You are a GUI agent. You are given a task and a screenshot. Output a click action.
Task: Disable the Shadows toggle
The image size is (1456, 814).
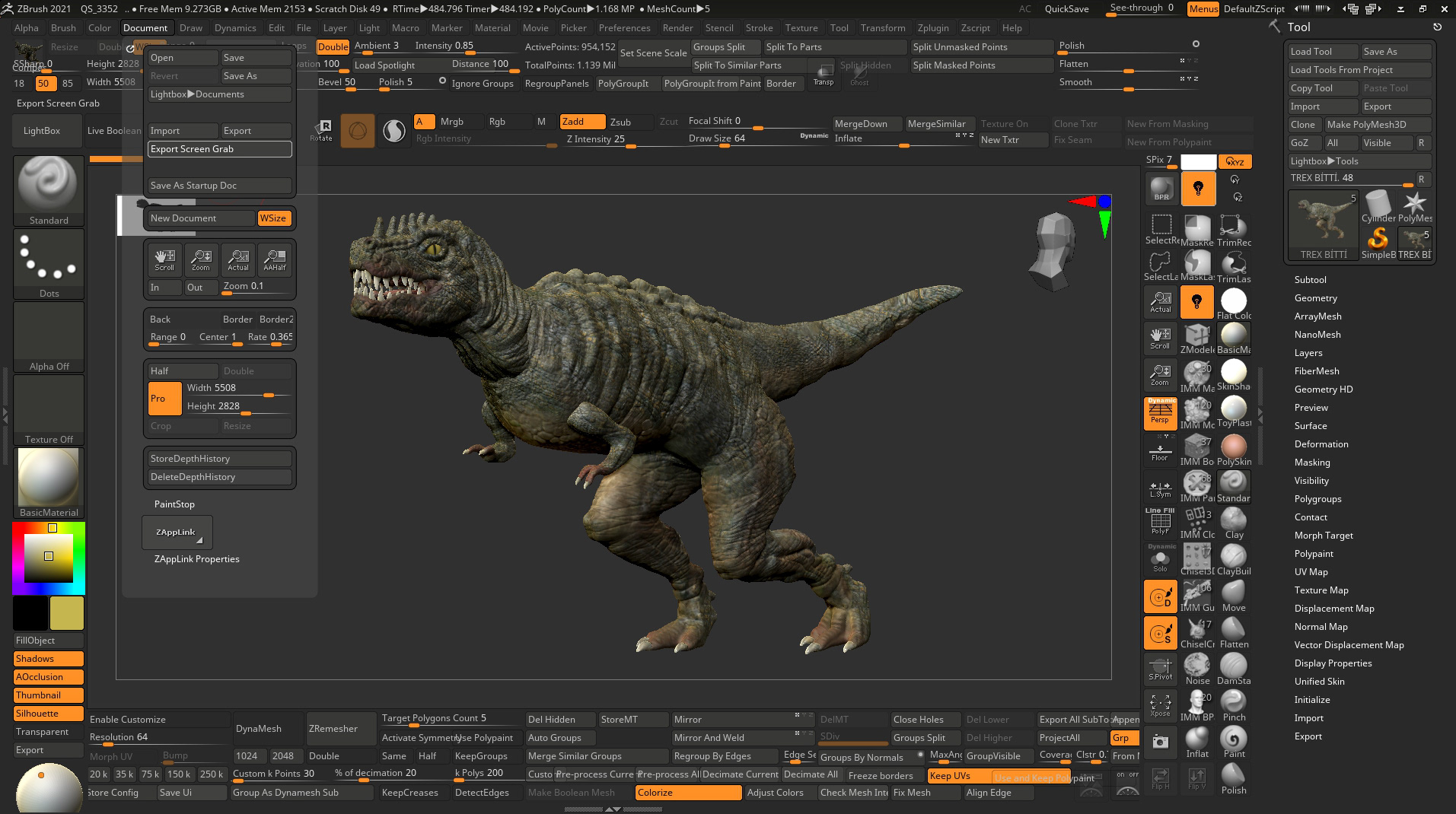[48, 659]
